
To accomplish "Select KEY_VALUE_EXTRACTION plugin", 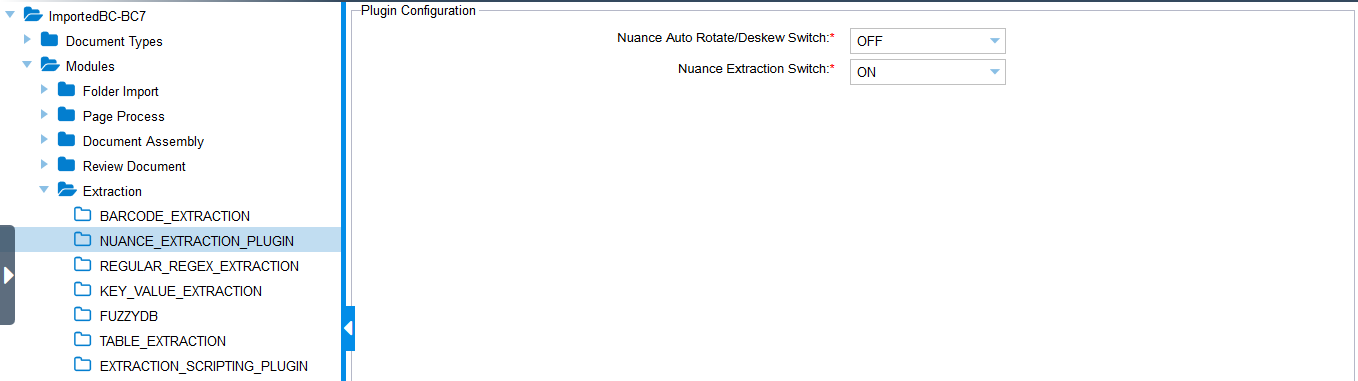I will pyautogui.click(x=181, y=291).
